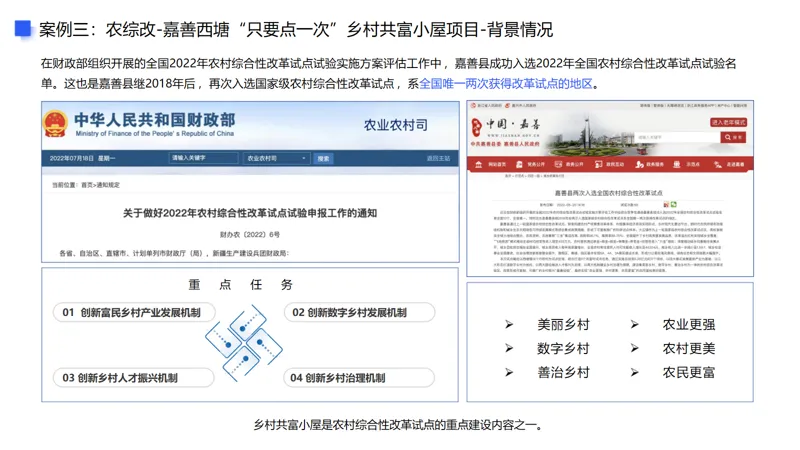800x450 pixels.
Task: Click the third icon in Jiashan's red nav bar
Action: 558,164
